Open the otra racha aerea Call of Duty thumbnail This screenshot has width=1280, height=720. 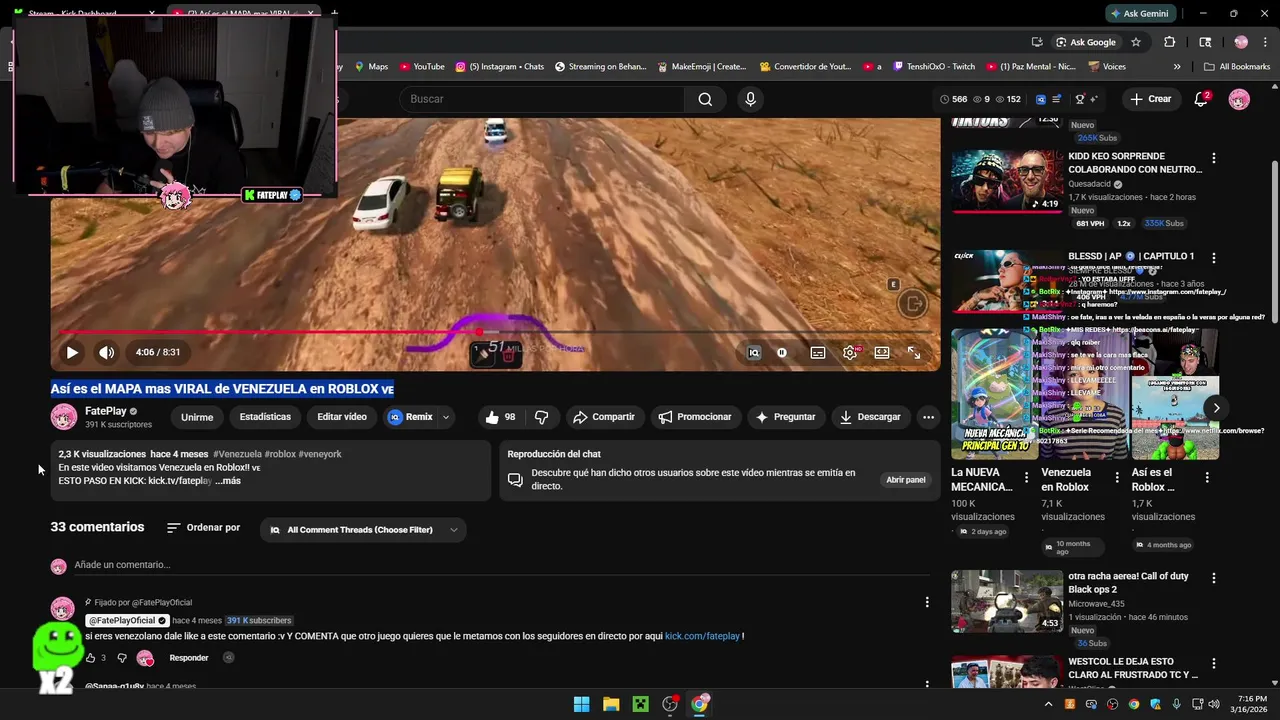coord(1007,602)
